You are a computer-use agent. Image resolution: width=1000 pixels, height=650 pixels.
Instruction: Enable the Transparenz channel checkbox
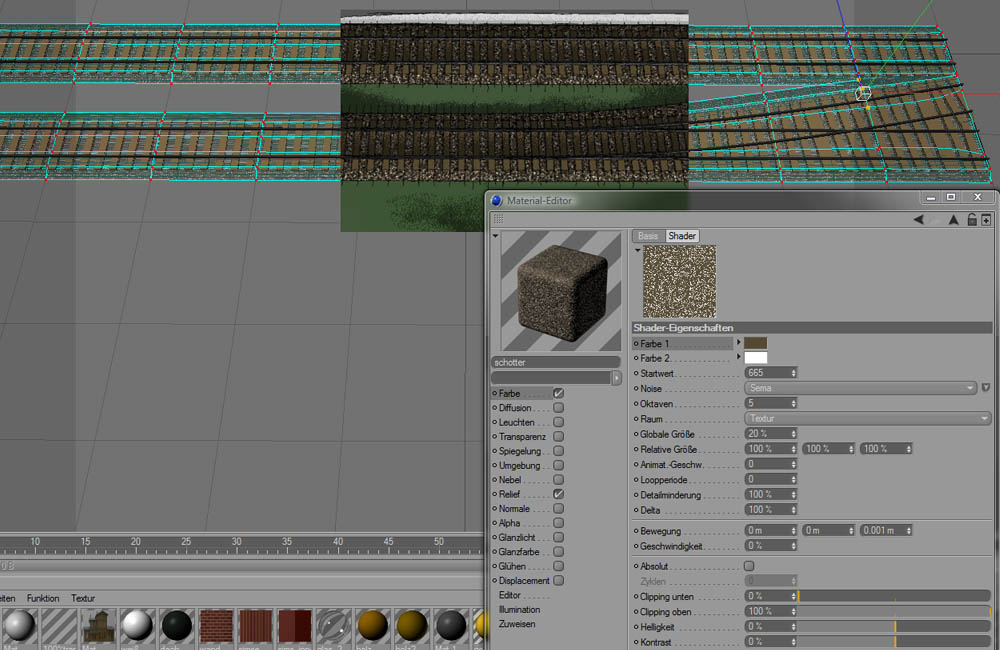pyautogui.click(x=558, y=437)
